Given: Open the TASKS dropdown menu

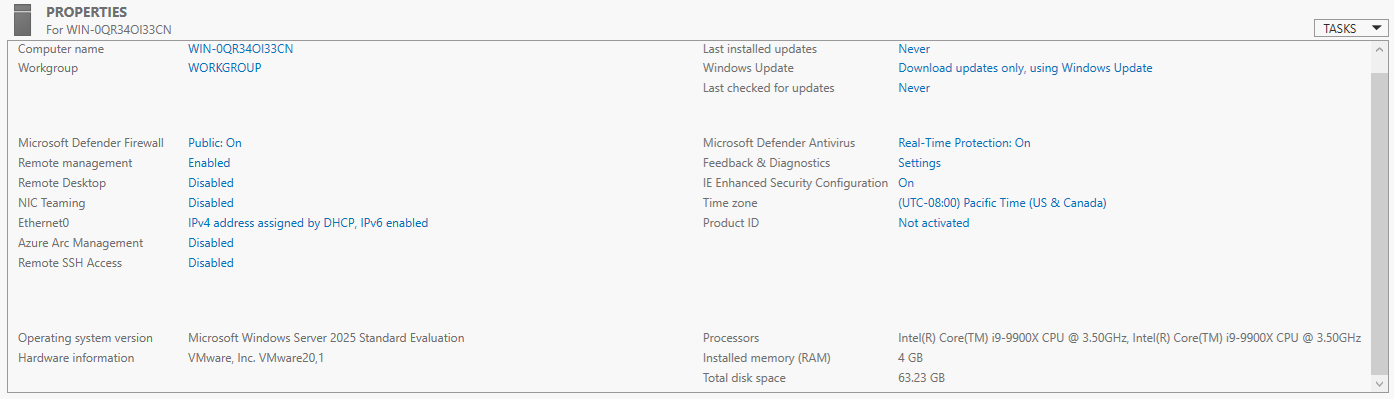Looking at the screenshot, I should 1351,29.
